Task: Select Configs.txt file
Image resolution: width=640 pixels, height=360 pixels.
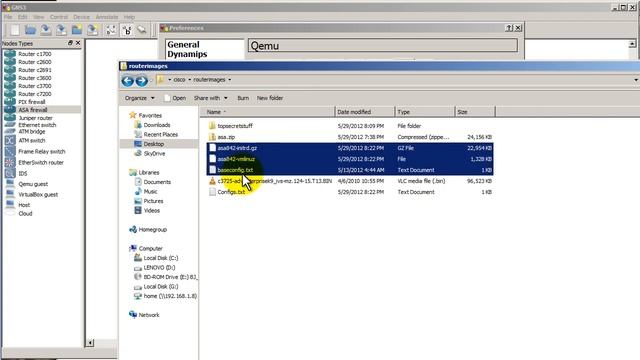Action: pyautogui.click(x=231, y=192)
